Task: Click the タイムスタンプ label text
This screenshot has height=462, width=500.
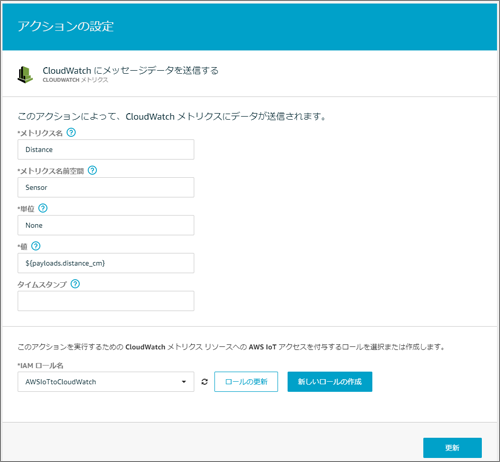Action: tap(42, 284)
